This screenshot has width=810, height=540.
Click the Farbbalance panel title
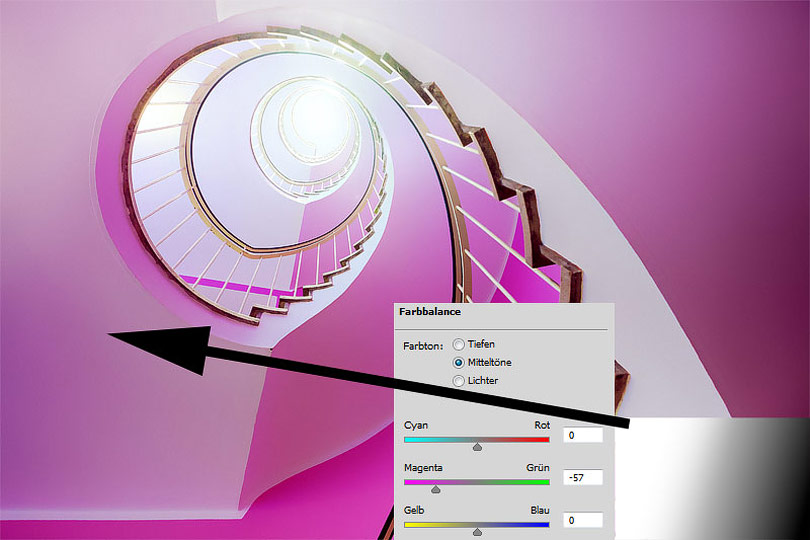430,312
